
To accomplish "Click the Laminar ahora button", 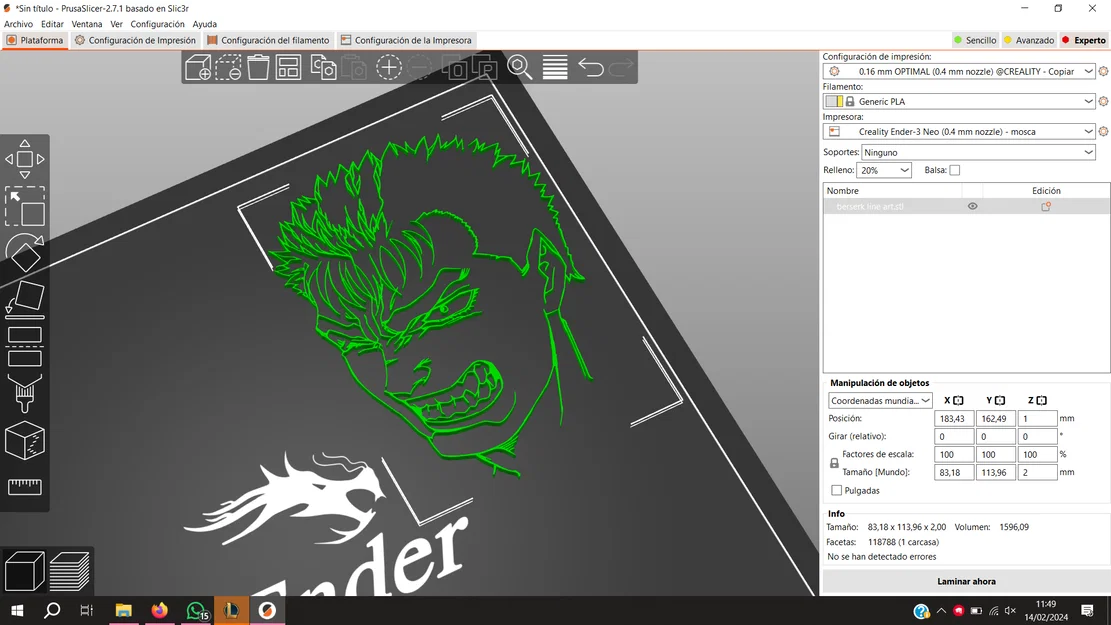I will point(966,581).
